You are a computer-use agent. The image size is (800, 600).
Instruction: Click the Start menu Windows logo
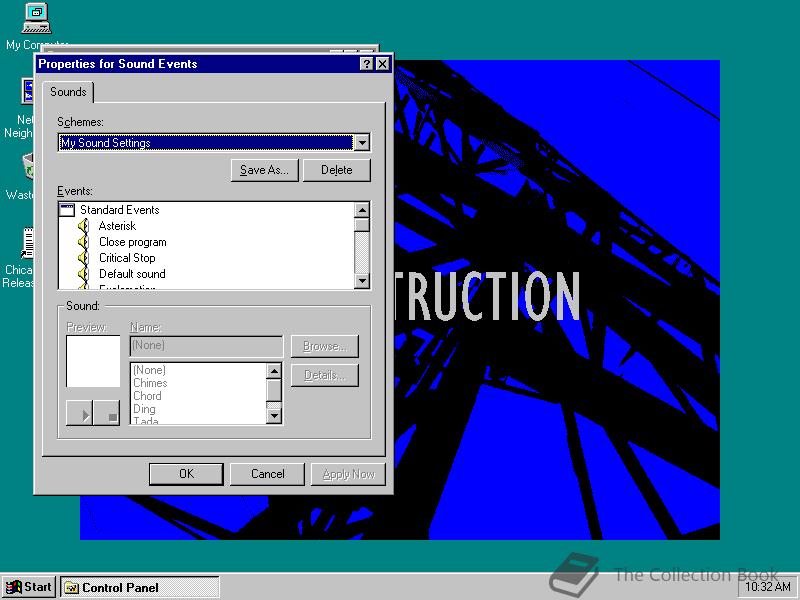coord(14,587)
